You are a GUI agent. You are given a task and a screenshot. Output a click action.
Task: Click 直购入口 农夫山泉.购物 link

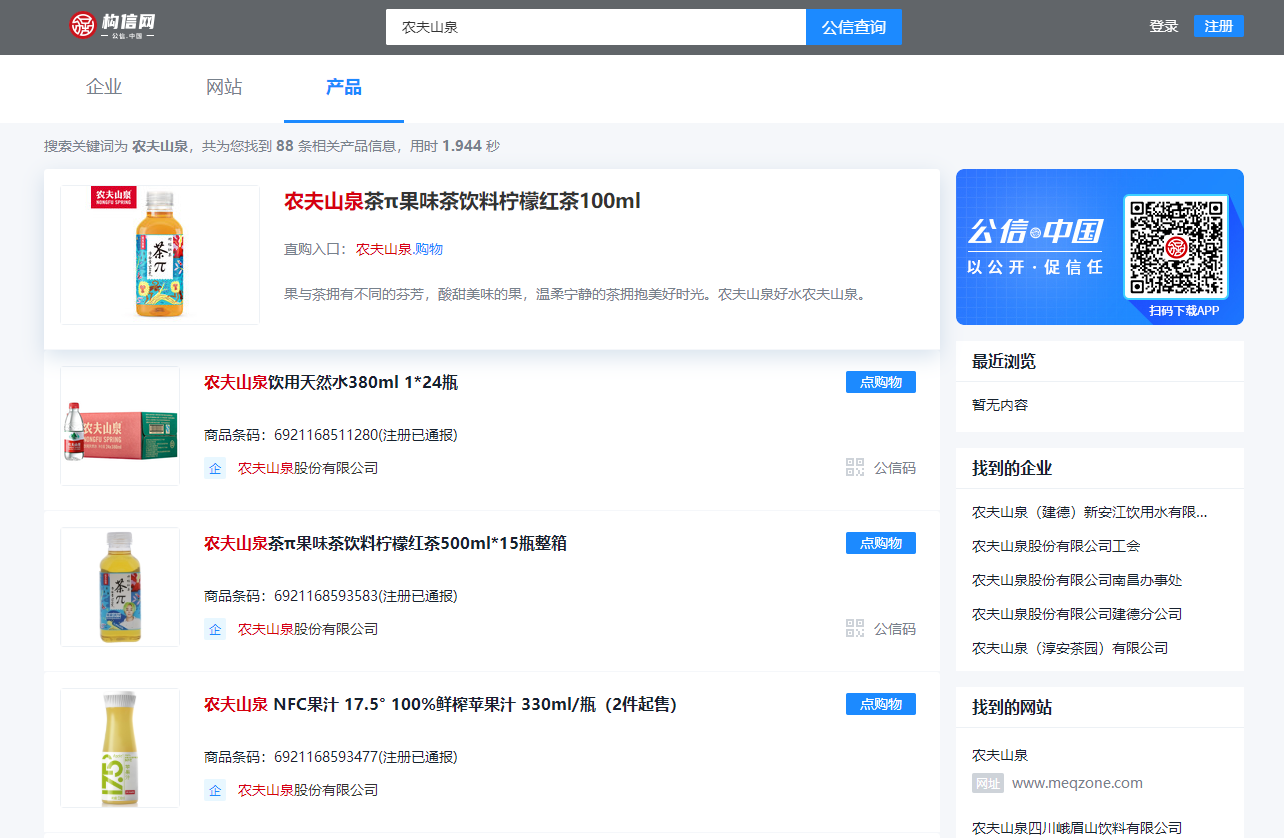399,249
